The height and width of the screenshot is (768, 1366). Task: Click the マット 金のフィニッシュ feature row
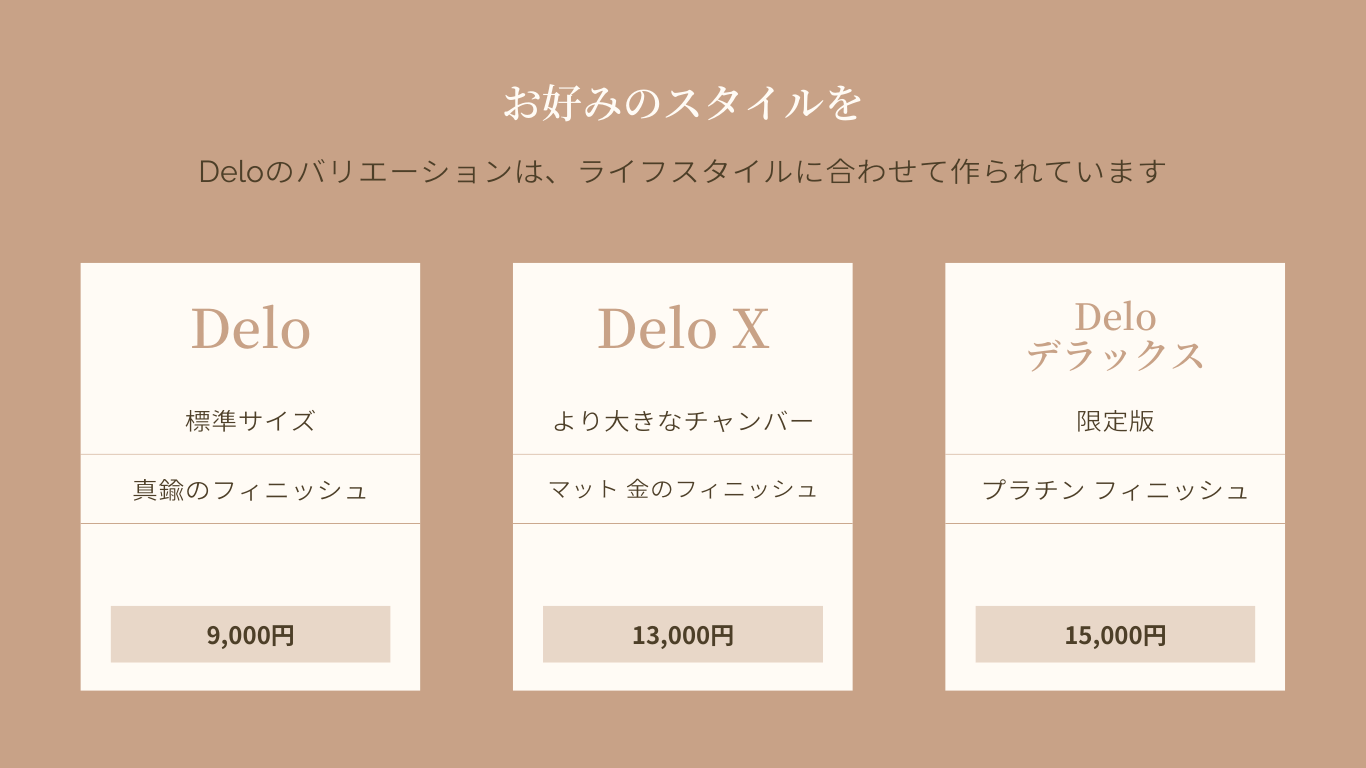click(x=683, y=489)
